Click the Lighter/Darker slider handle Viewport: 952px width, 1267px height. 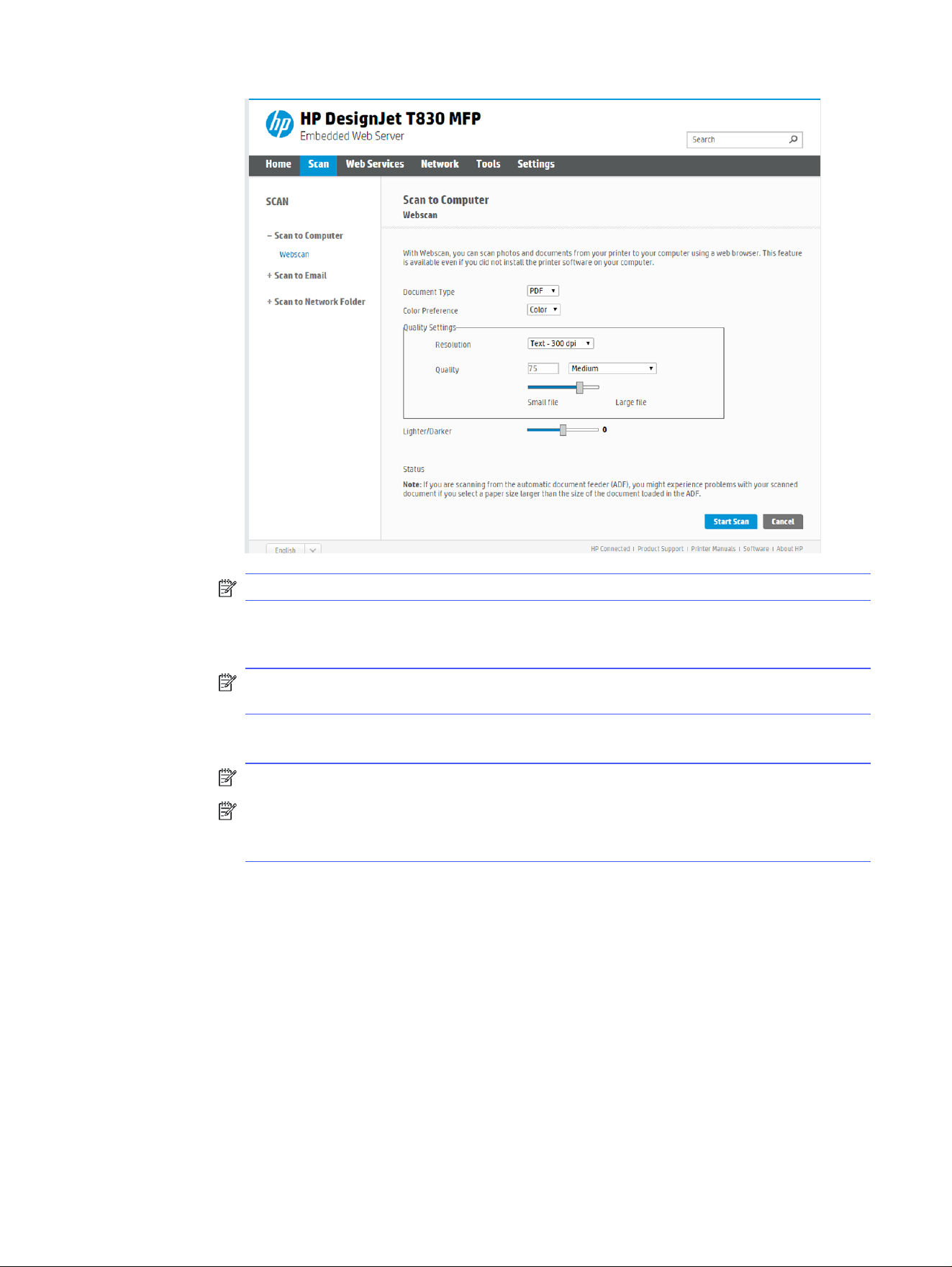pos(563,430)
